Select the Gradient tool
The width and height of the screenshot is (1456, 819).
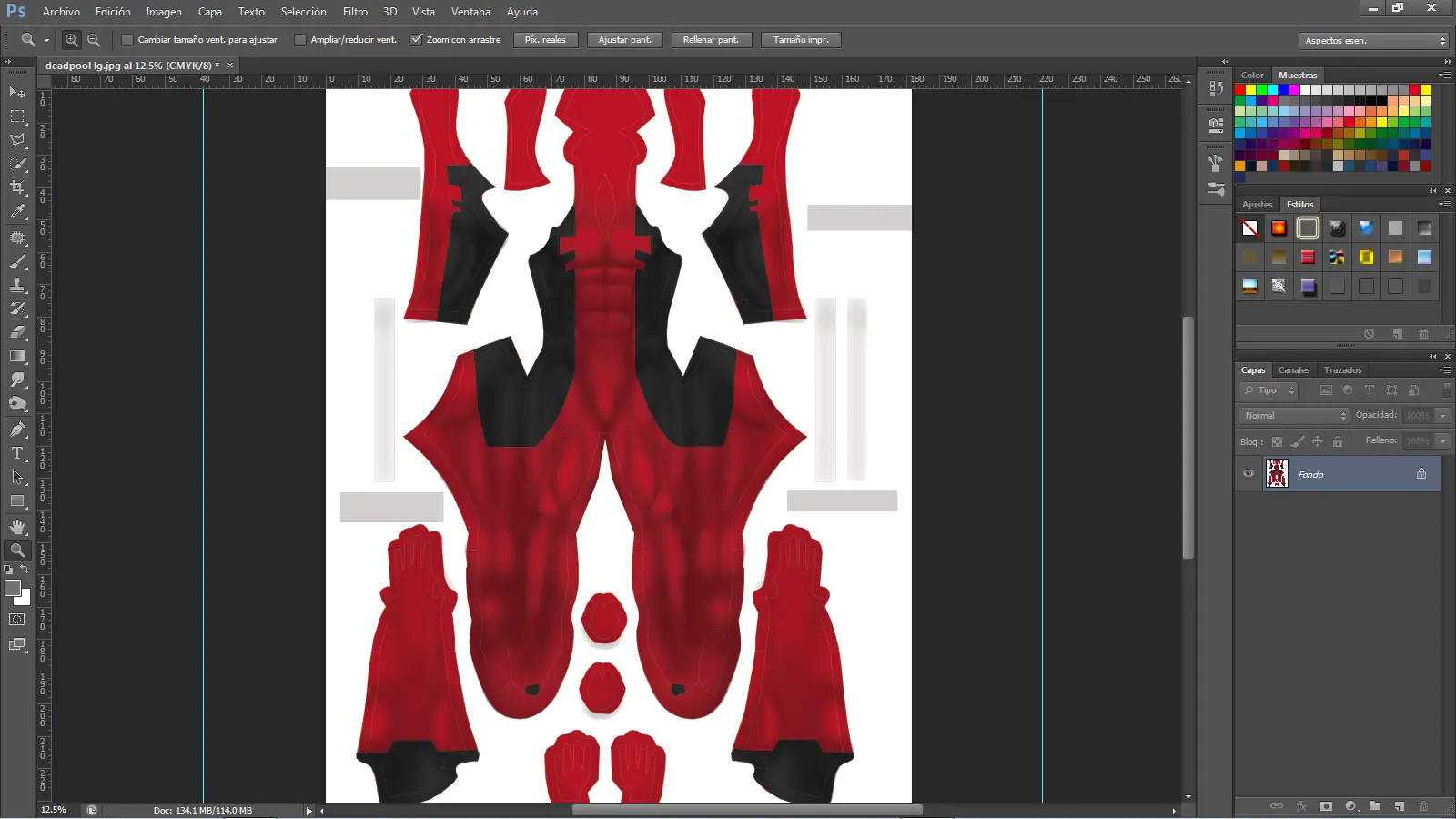tap(17, 356)
